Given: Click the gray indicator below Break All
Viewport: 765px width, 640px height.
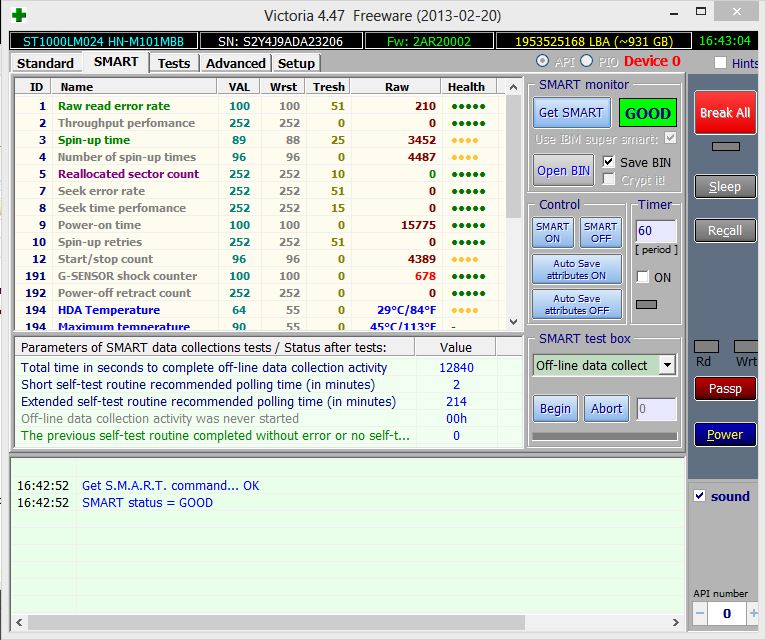Looking at the screenshot, I should 725,146.
